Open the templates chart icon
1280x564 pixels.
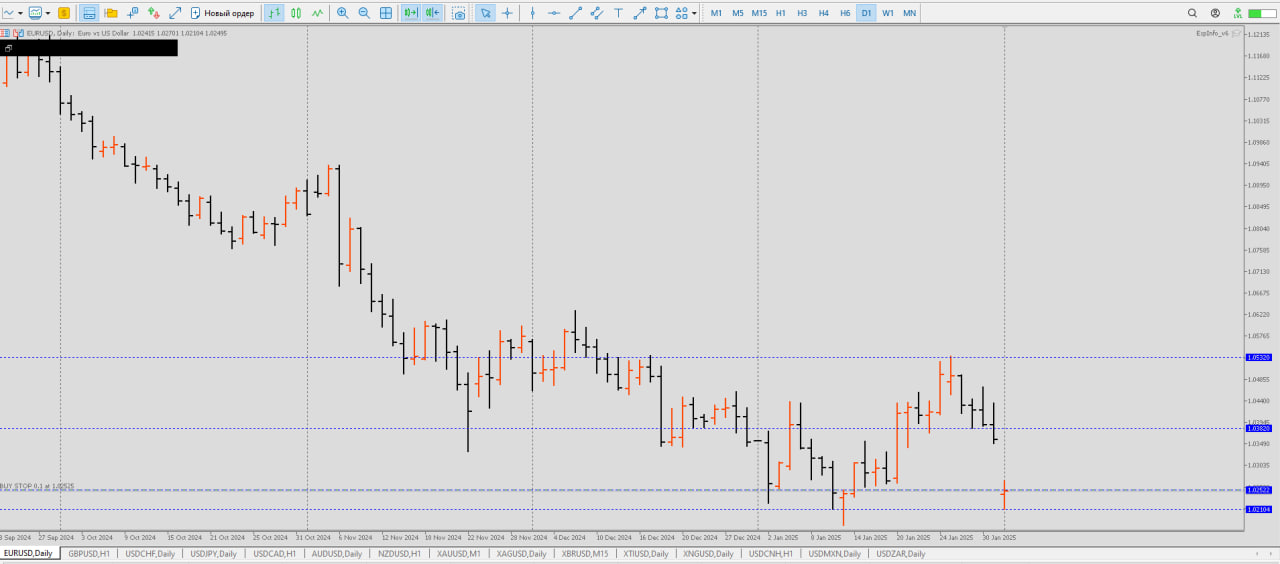pos(35,13)
